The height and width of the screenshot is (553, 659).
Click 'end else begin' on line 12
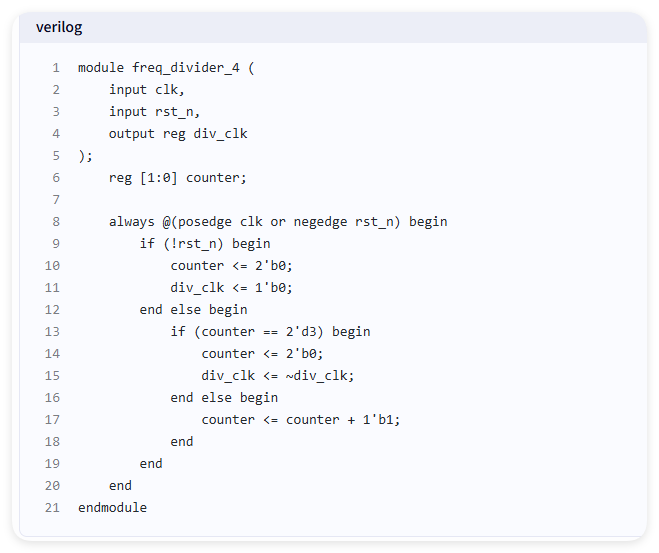point(193,310)
